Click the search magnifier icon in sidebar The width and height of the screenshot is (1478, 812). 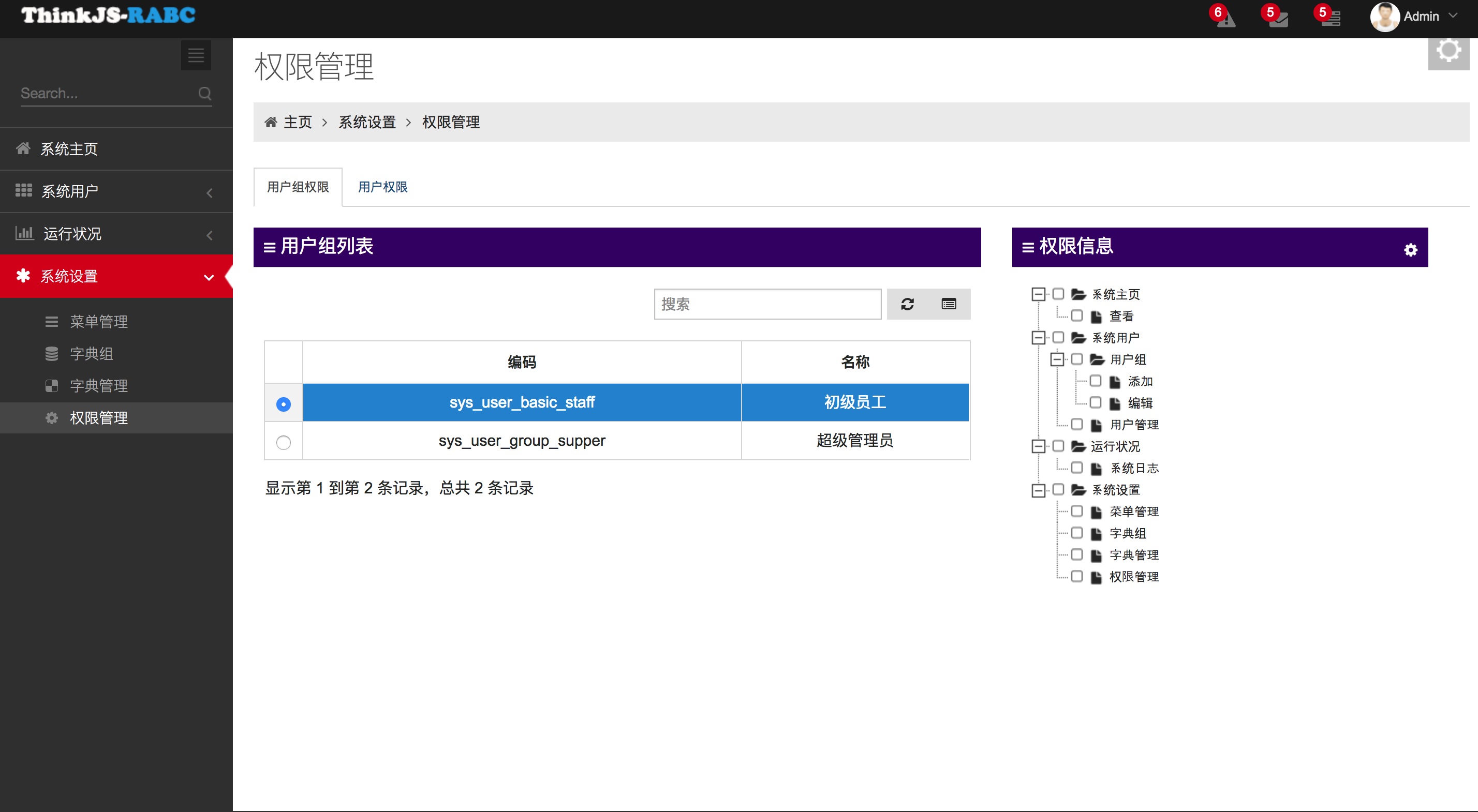point(205,94)
